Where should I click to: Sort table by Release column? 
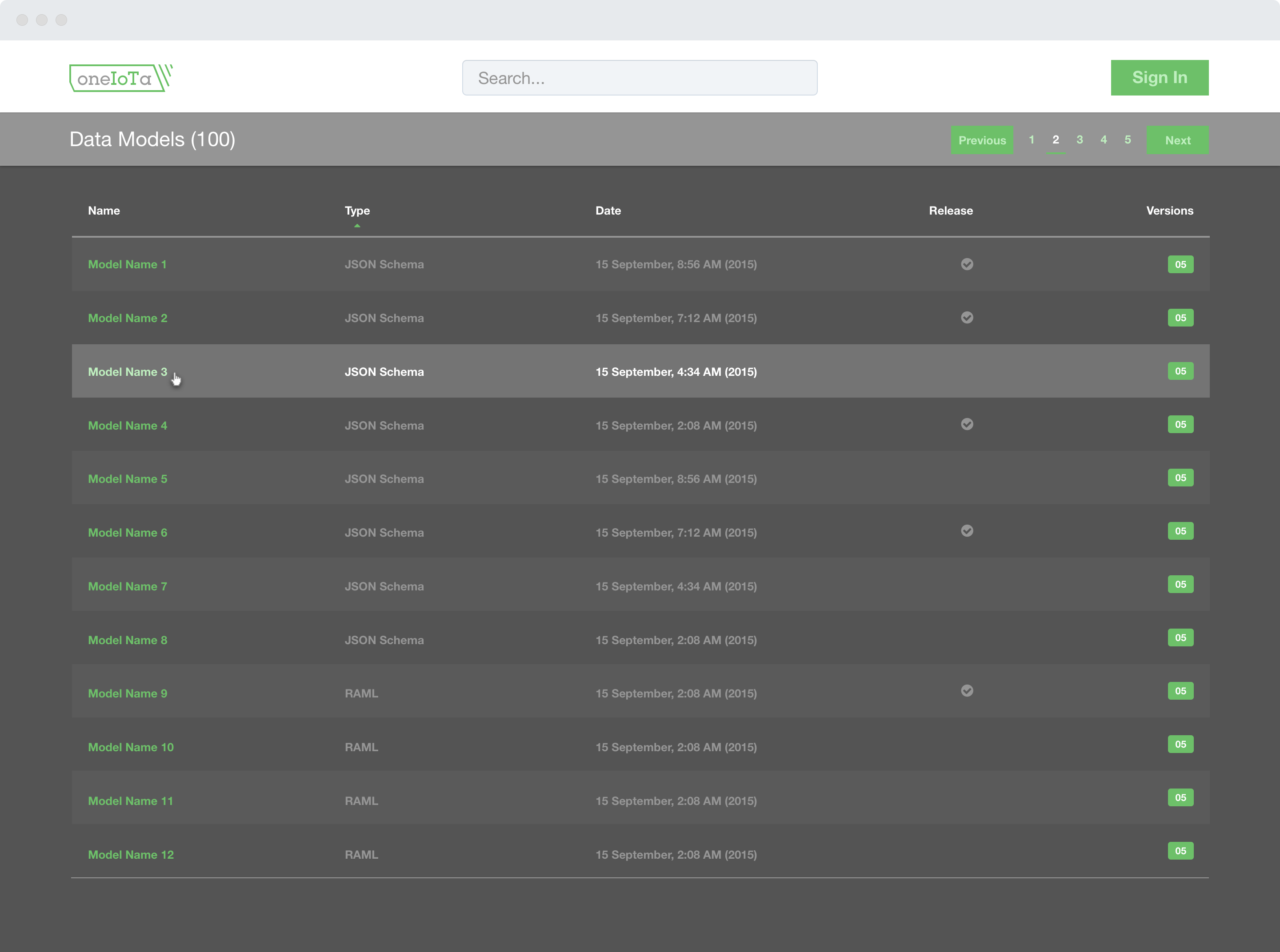[951, 210]
